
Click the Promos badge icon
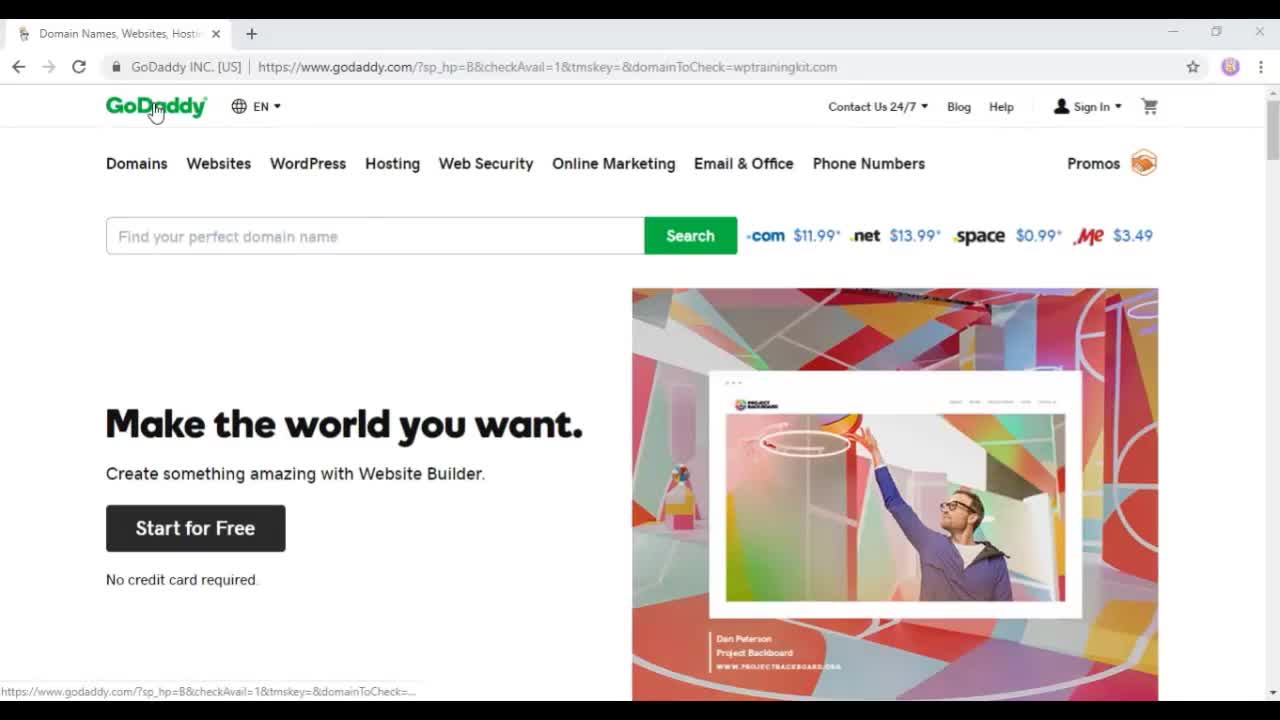coord(1143,163)
